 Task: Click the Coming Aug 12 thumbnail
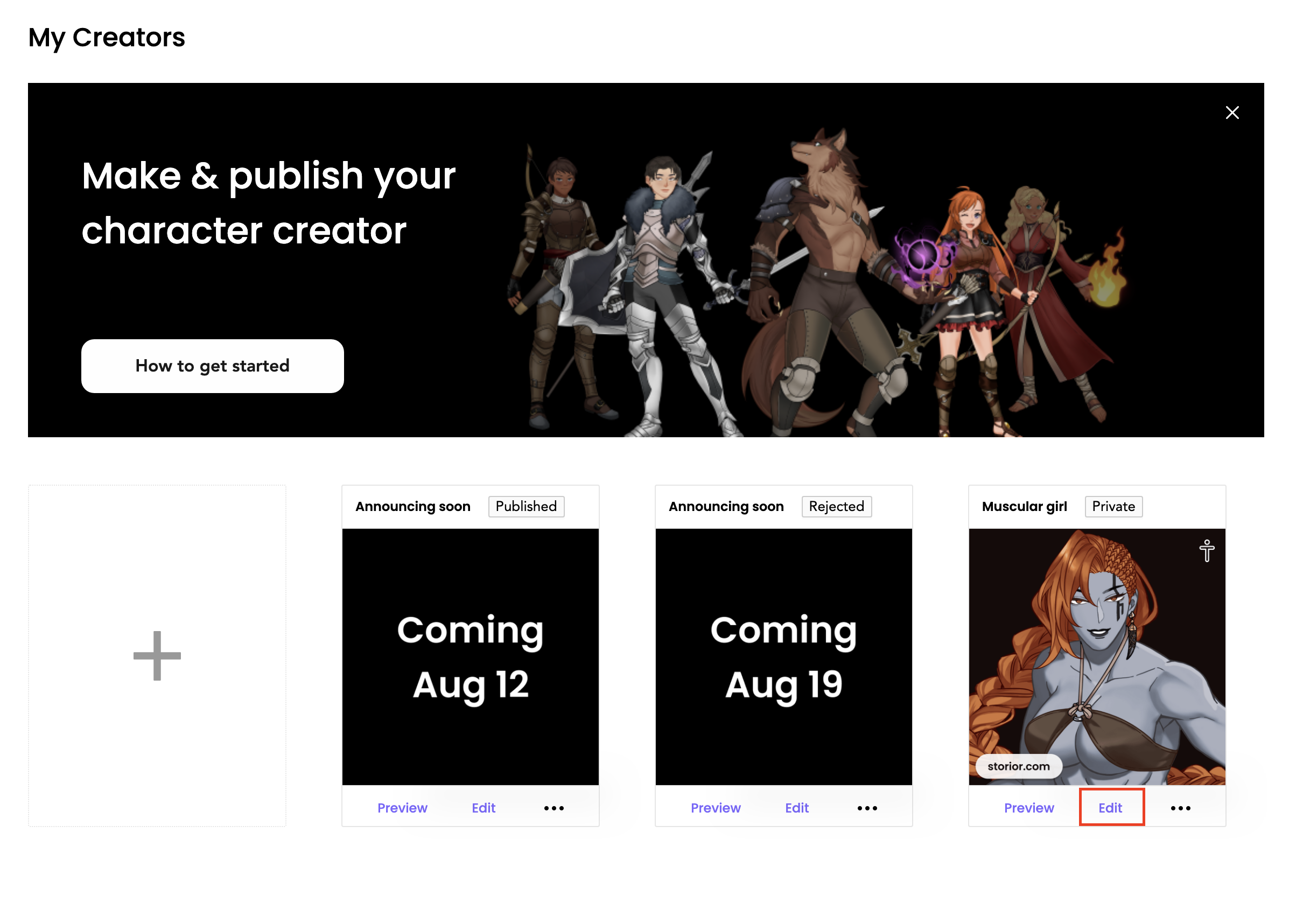coord(470,656)
